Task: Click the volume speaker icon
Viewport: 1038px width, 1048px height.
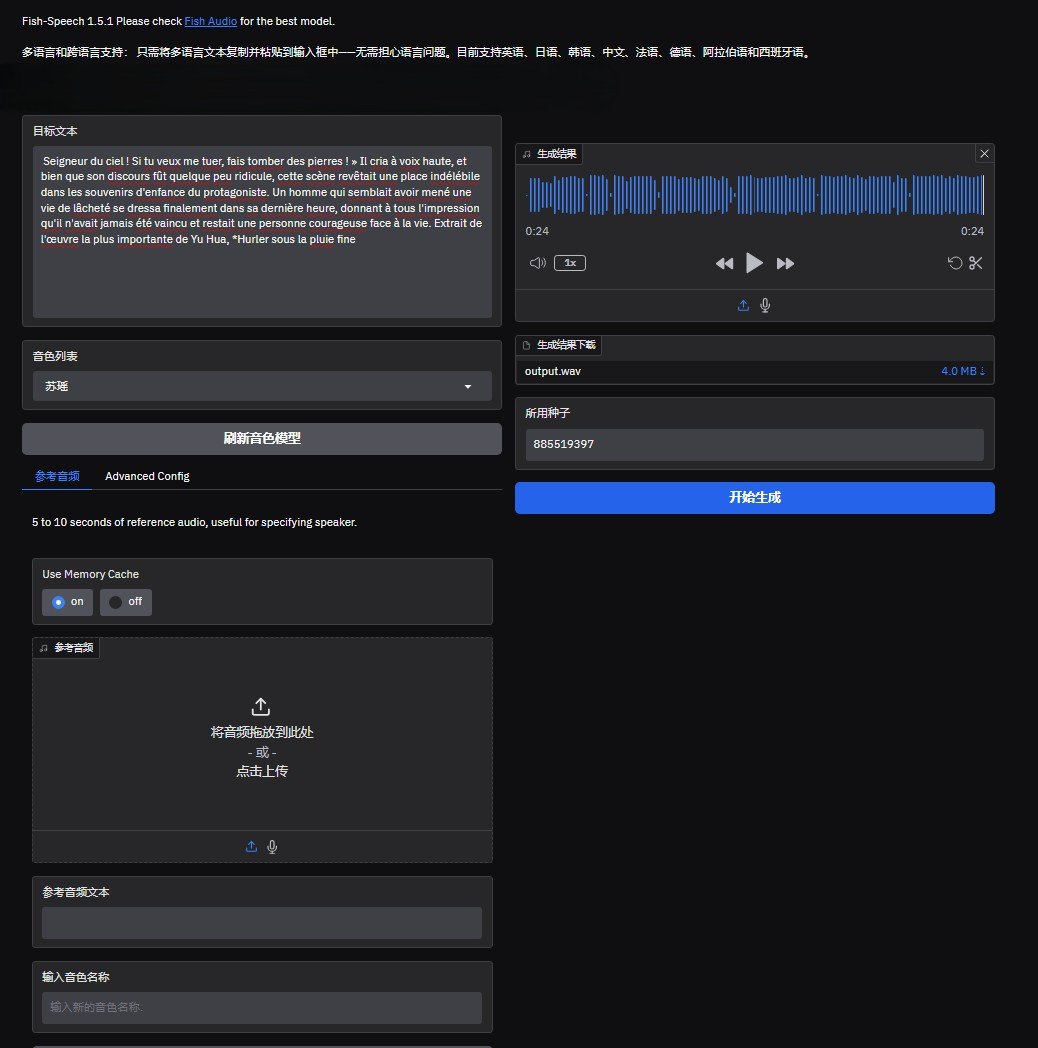Action: [x=537, y=263]
